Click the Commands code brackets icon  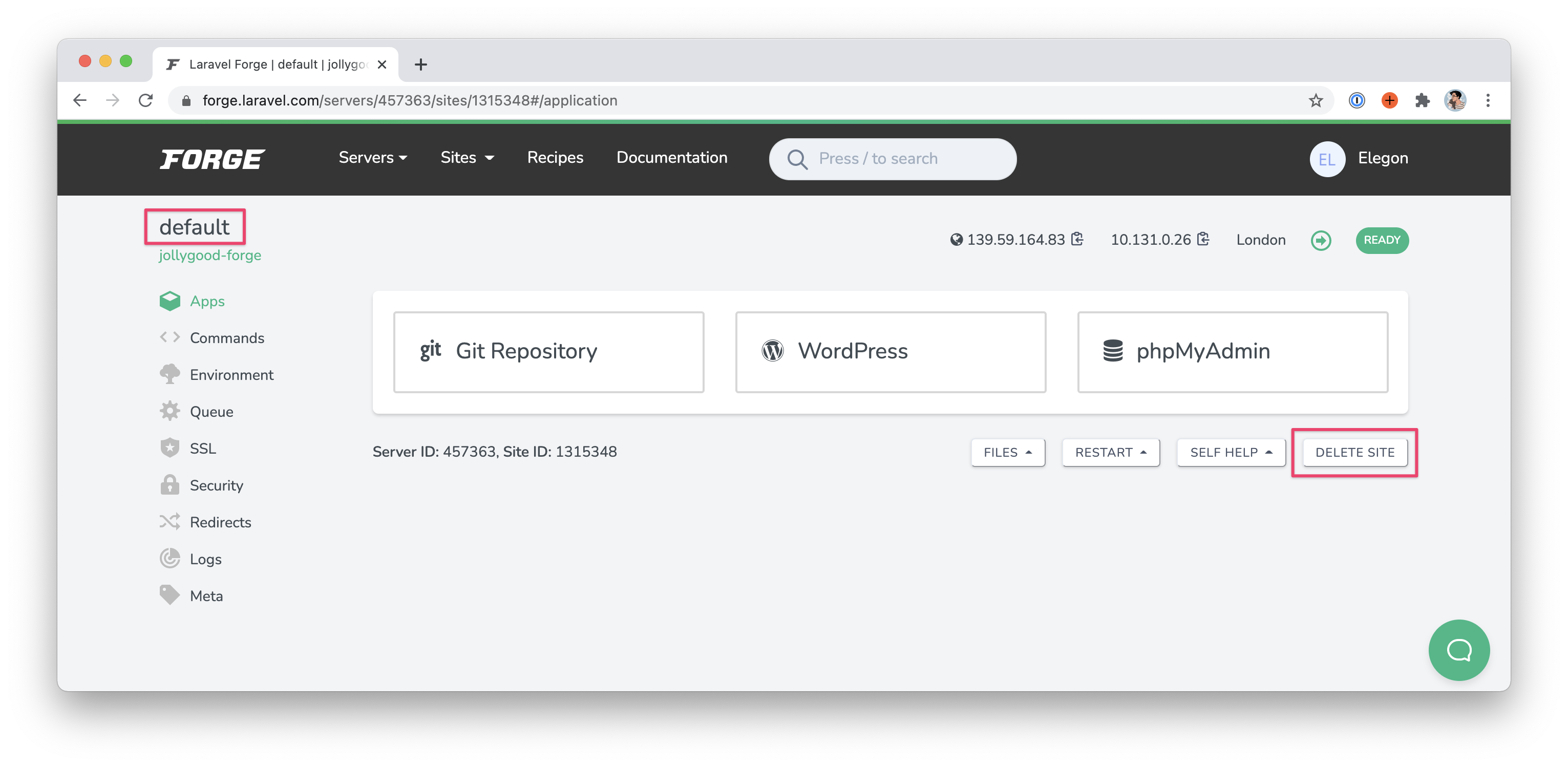170,337
